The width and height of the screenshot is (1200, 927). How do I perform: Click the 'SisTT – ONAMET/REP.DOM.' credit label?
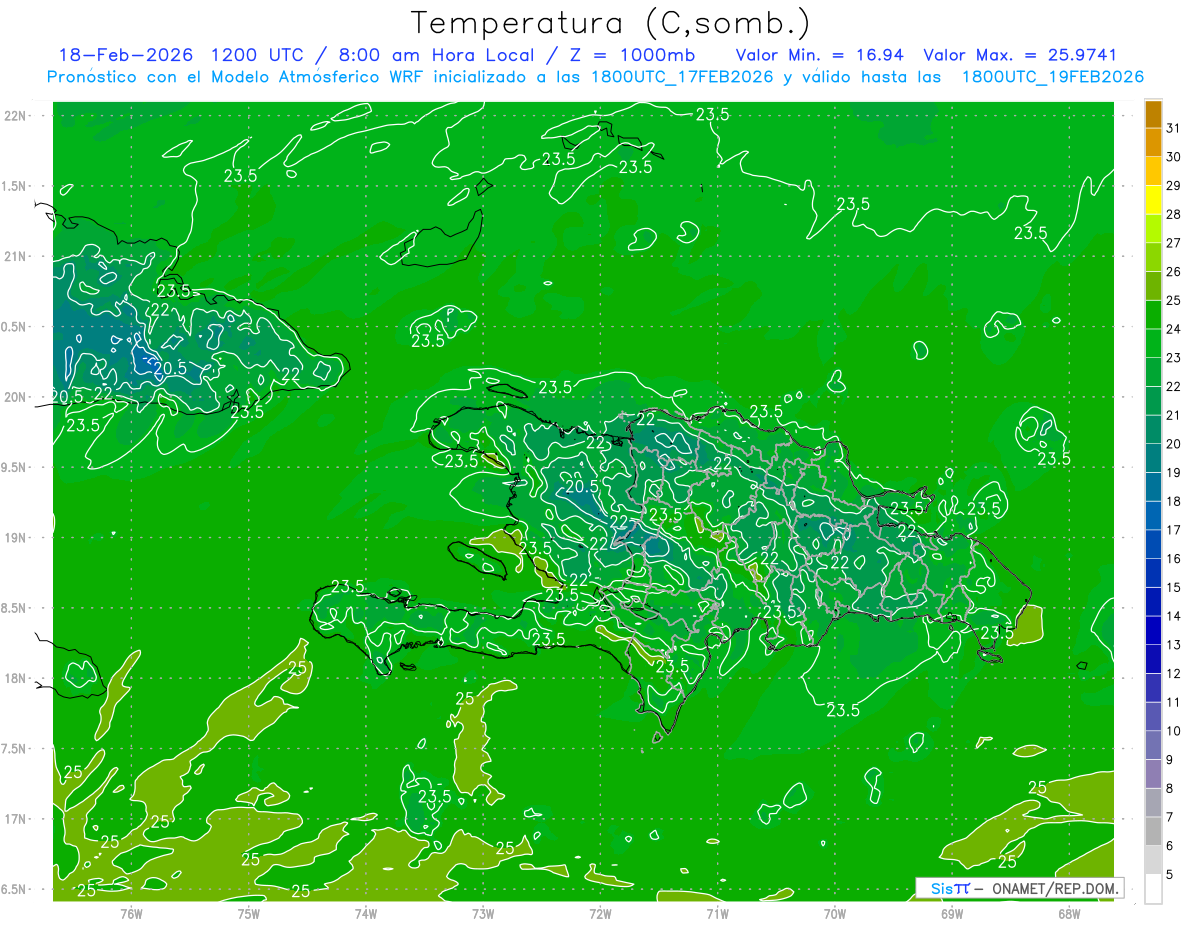(1020, 888)
